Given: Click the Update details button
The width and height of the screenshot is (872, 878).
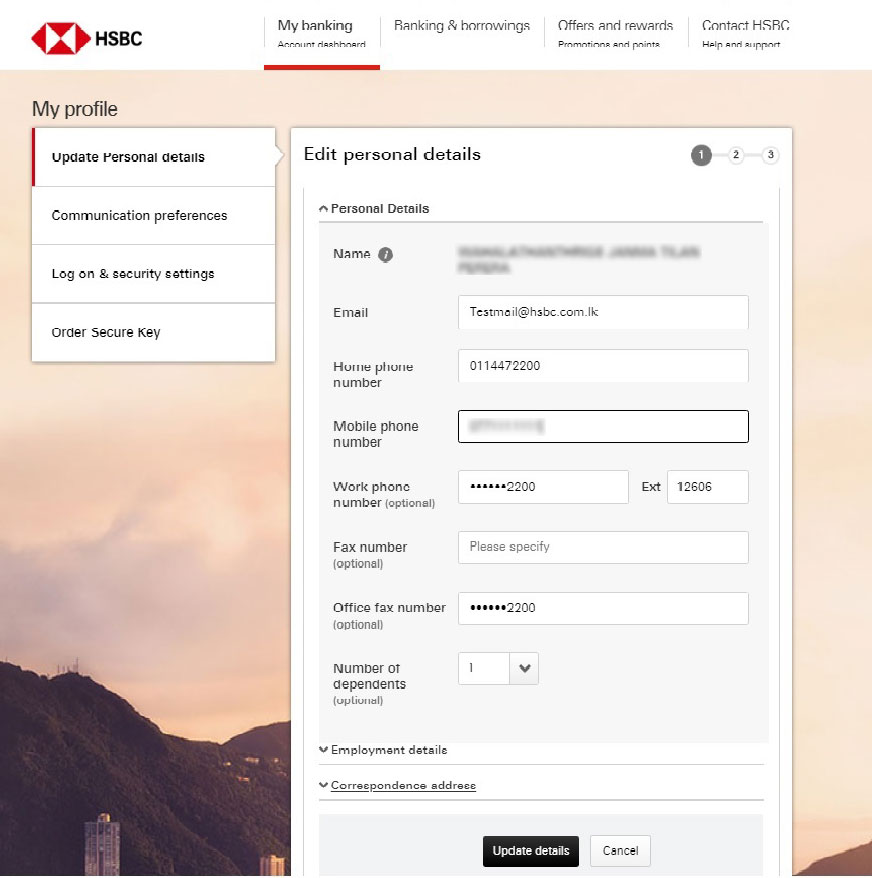Looking at the screenshot, I should 531,851.
